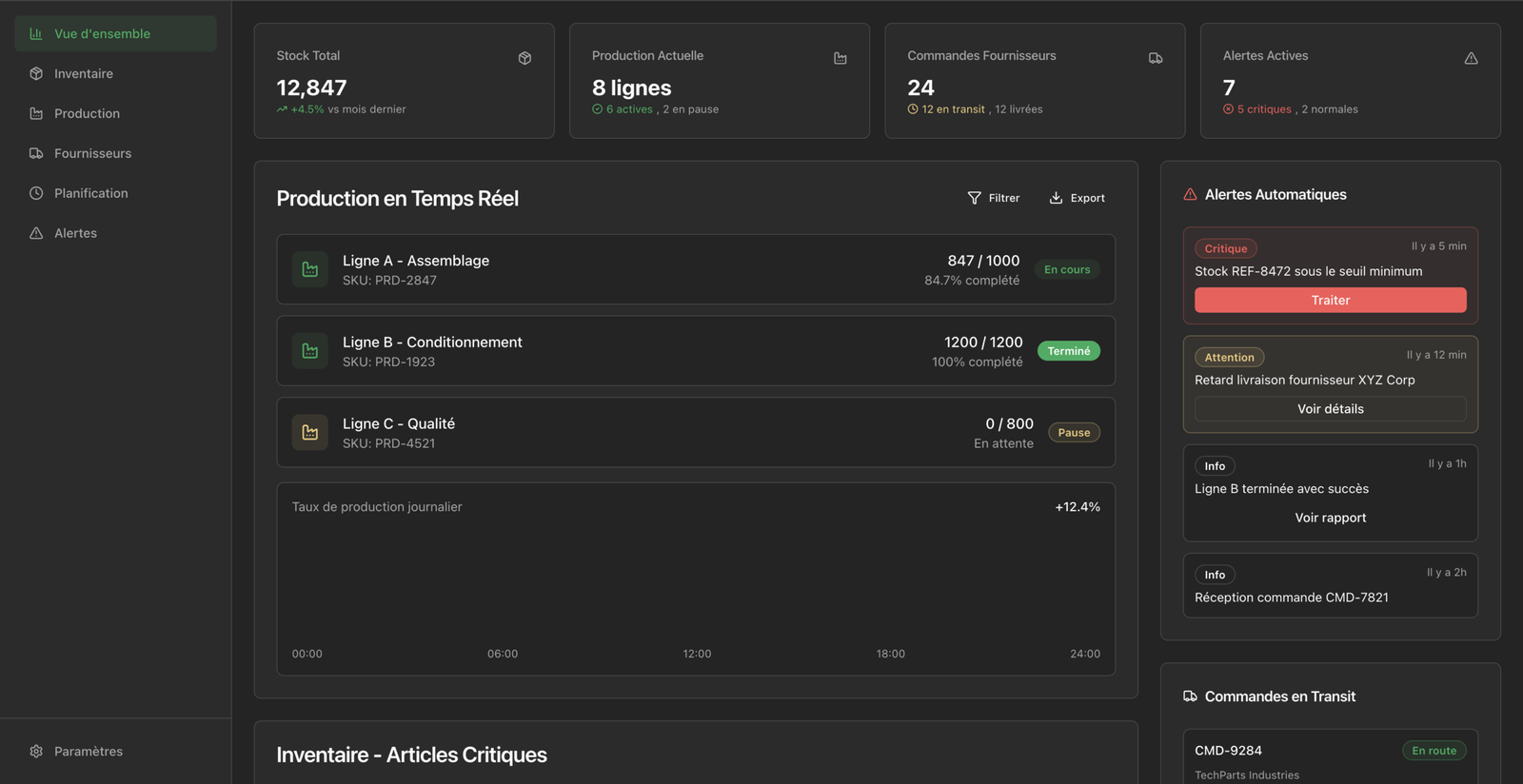Click the Filtrer button
Image resolution: width=1523 pixels, height=784 pixels.
(x=994, y=198)
